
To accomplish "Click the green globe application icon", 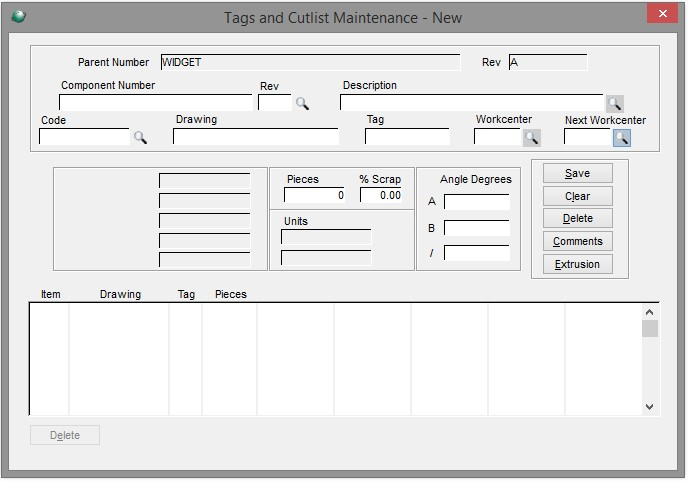I will 18,17.
